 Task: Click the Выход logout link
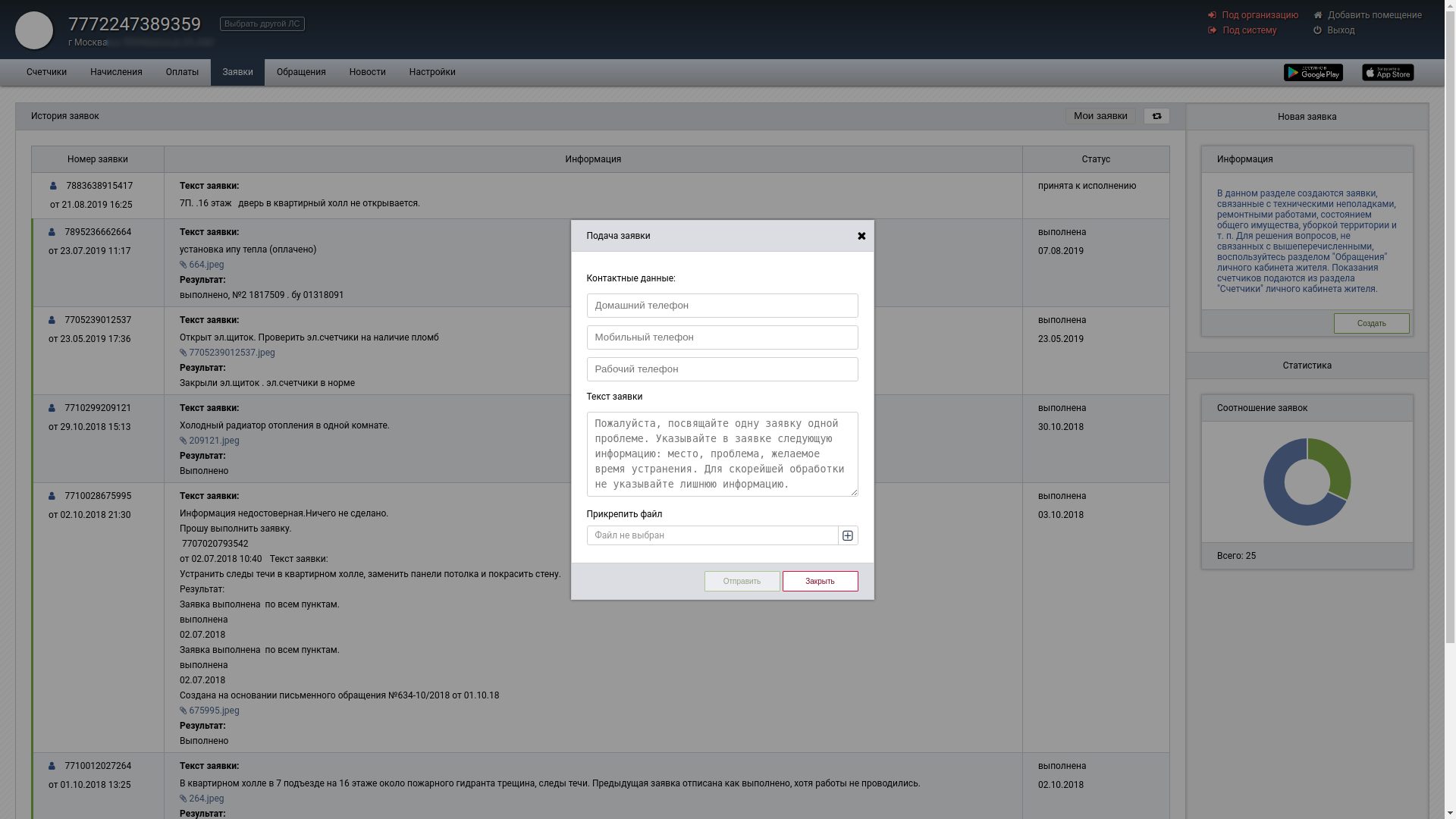pyautogui.click(x=1340, y=30)
